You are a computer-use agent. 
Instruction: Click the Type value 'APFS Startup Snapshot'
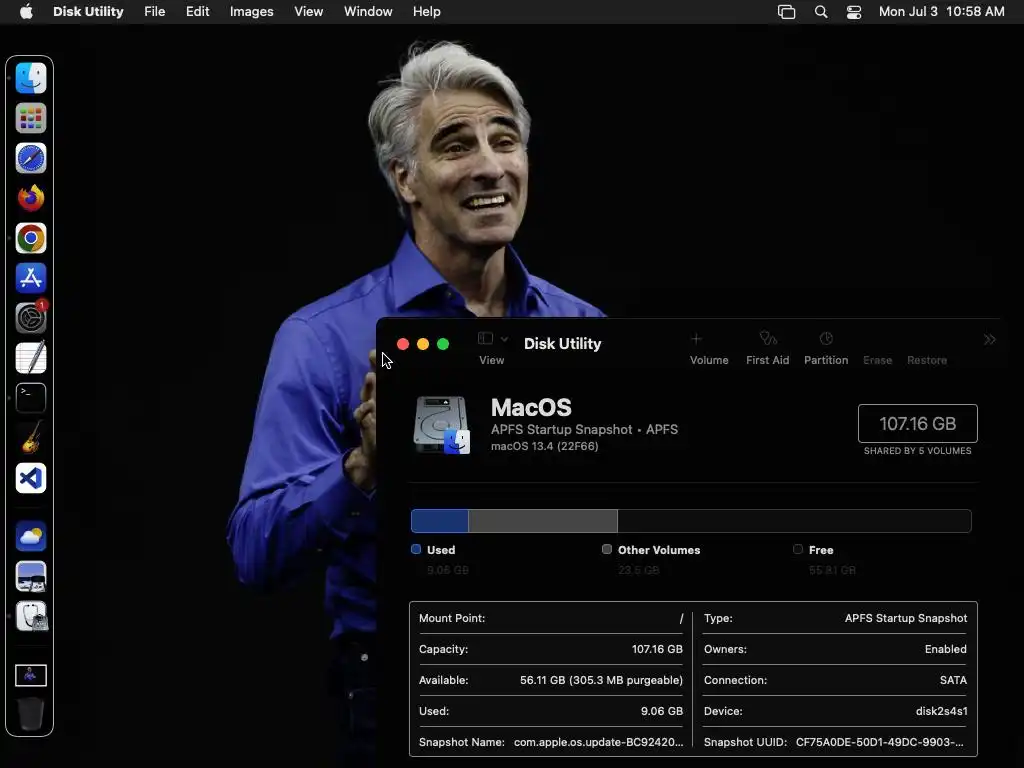click(x=906, y=618)
